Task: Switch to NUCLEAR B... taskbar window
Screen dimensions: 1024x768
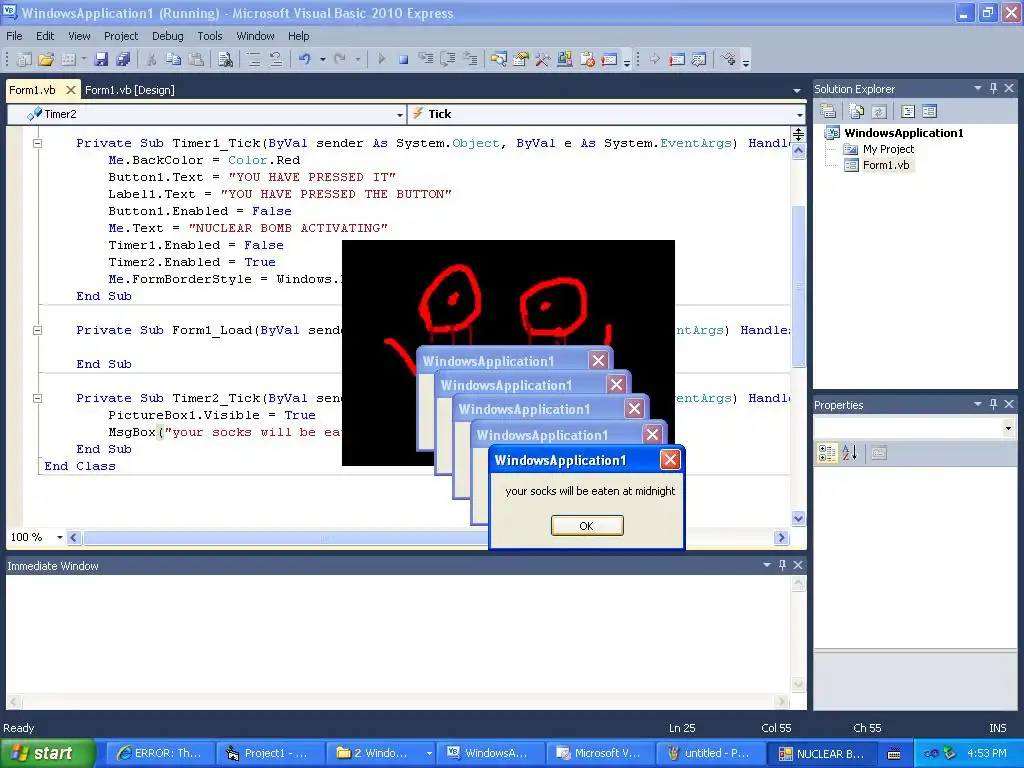Action: click(x=822, y=754)
